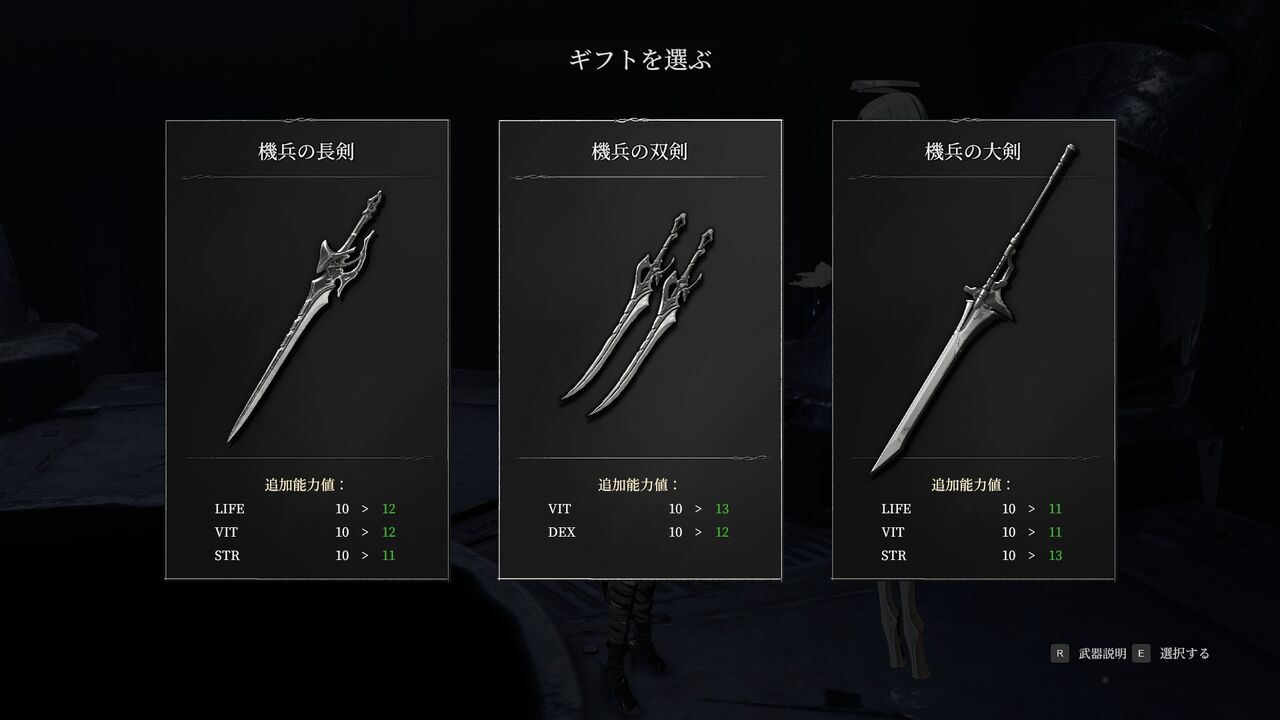Click the 機兵の大剣 card title
The height and width of the screenshot is (720, 1280).
coord(973,152)
